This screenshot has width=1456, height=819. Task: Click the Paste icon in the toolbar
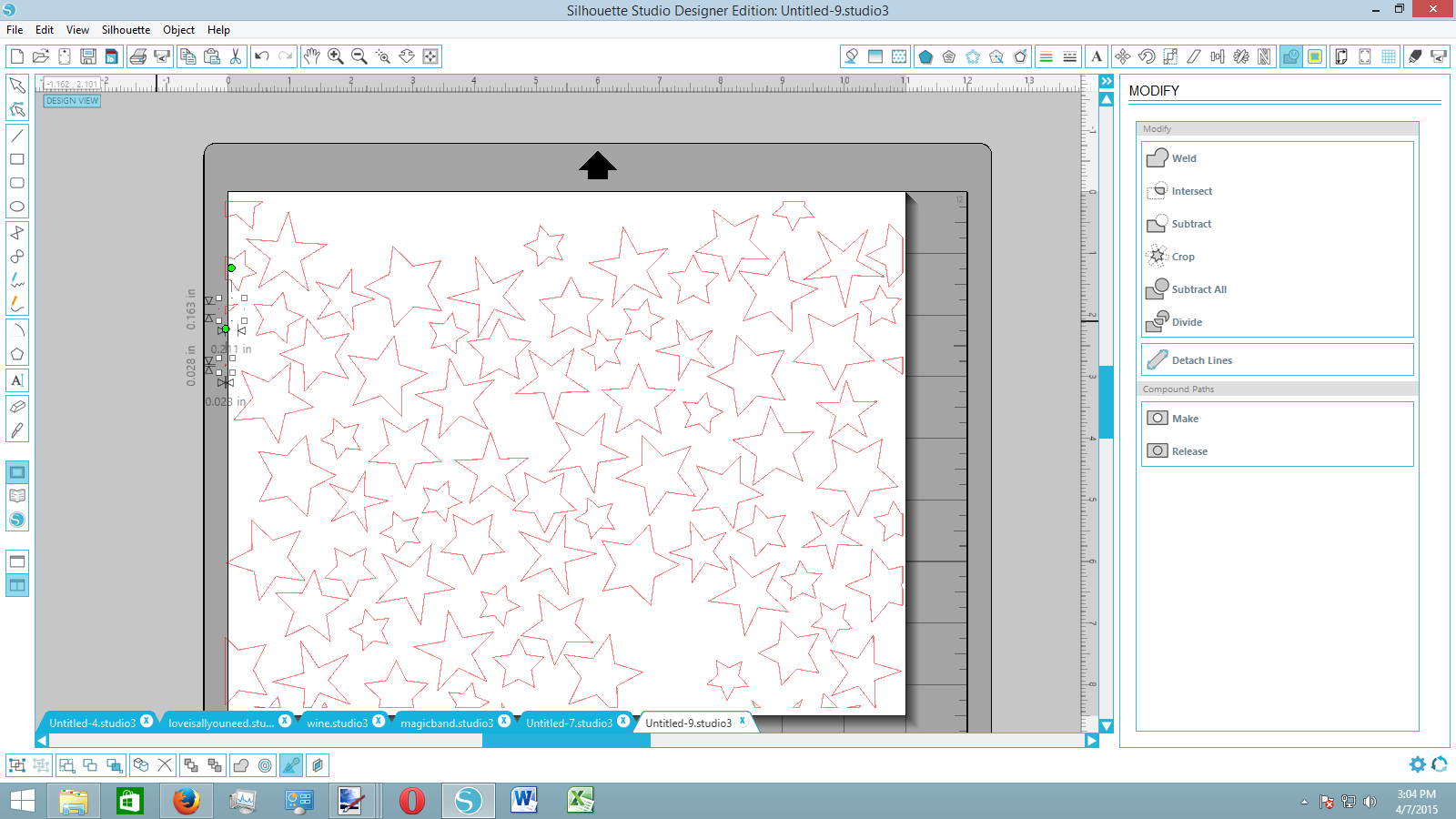(212, 56)
